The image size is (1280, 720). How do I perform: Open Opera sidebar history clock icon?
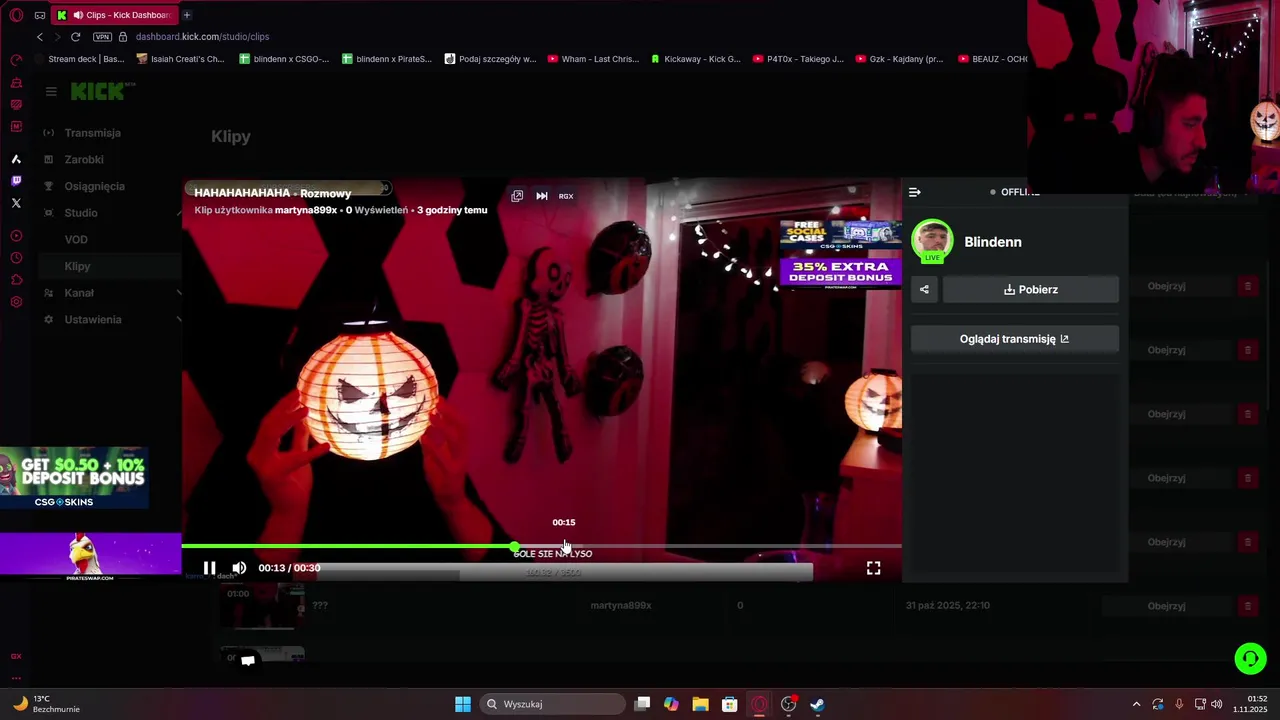[16, 258]
